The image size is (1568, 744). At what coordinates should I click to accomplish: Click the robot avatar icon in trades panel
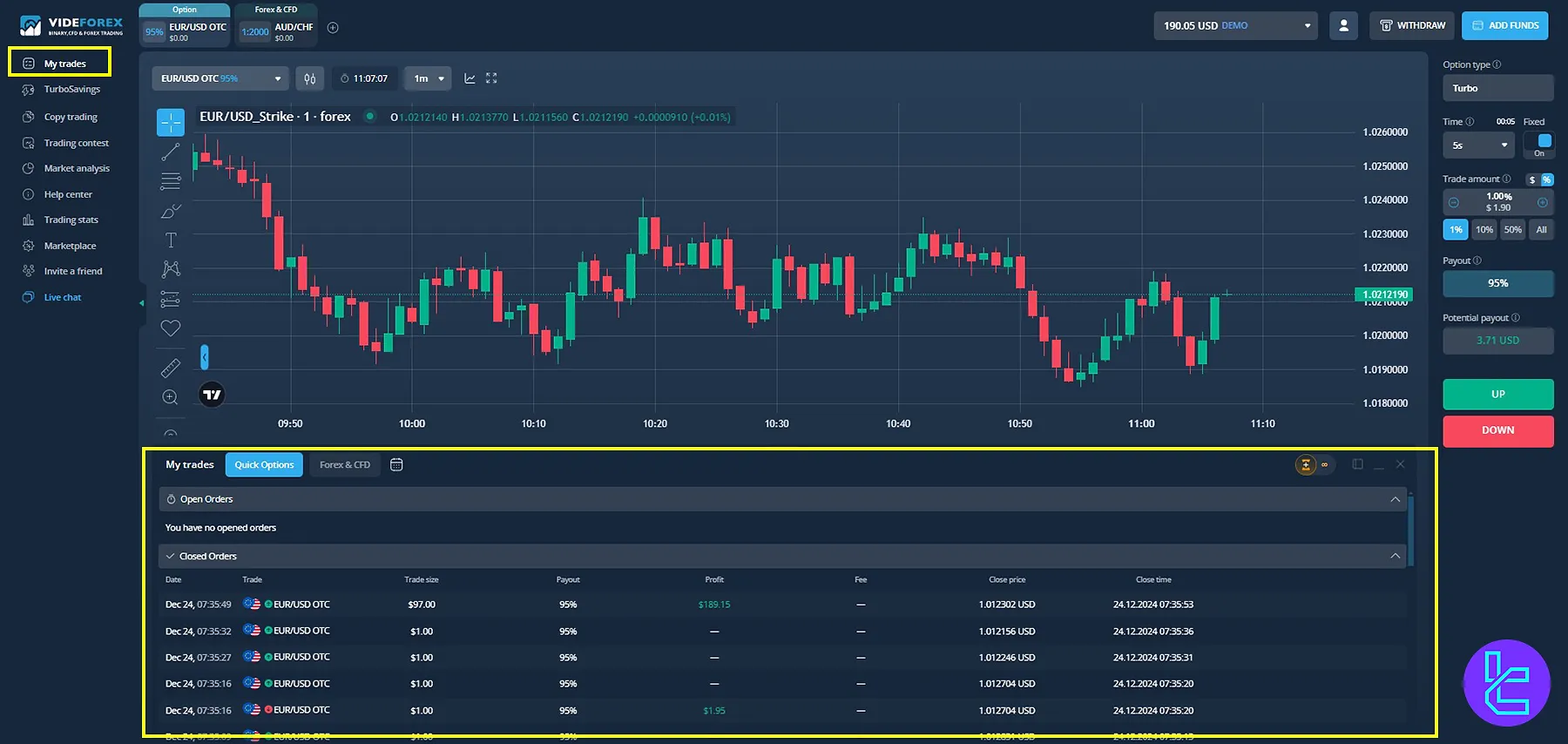(1305, 464)
